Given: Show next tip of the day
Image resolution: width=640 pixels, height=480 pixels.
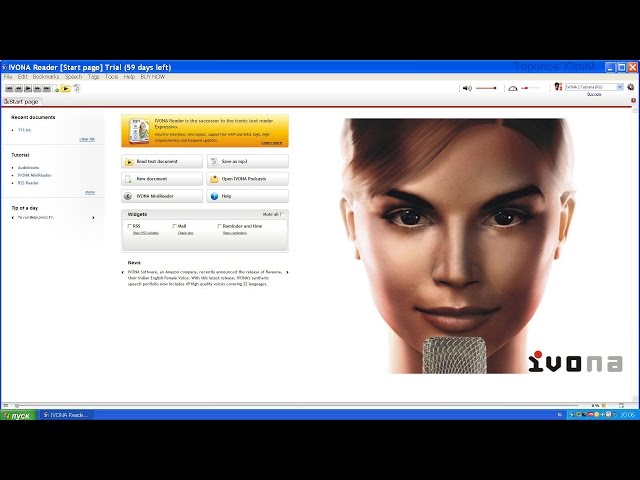Looking at the screenshot, I should coord(93,218).
